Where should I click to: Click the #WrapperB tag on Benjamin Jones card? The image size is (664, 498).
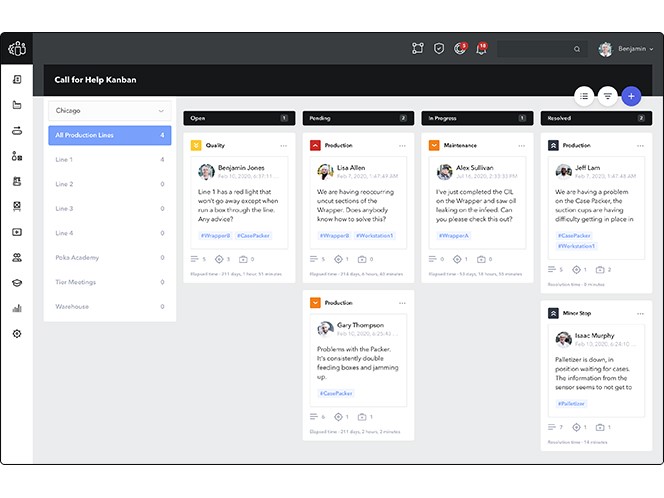(x=216, y=235)
